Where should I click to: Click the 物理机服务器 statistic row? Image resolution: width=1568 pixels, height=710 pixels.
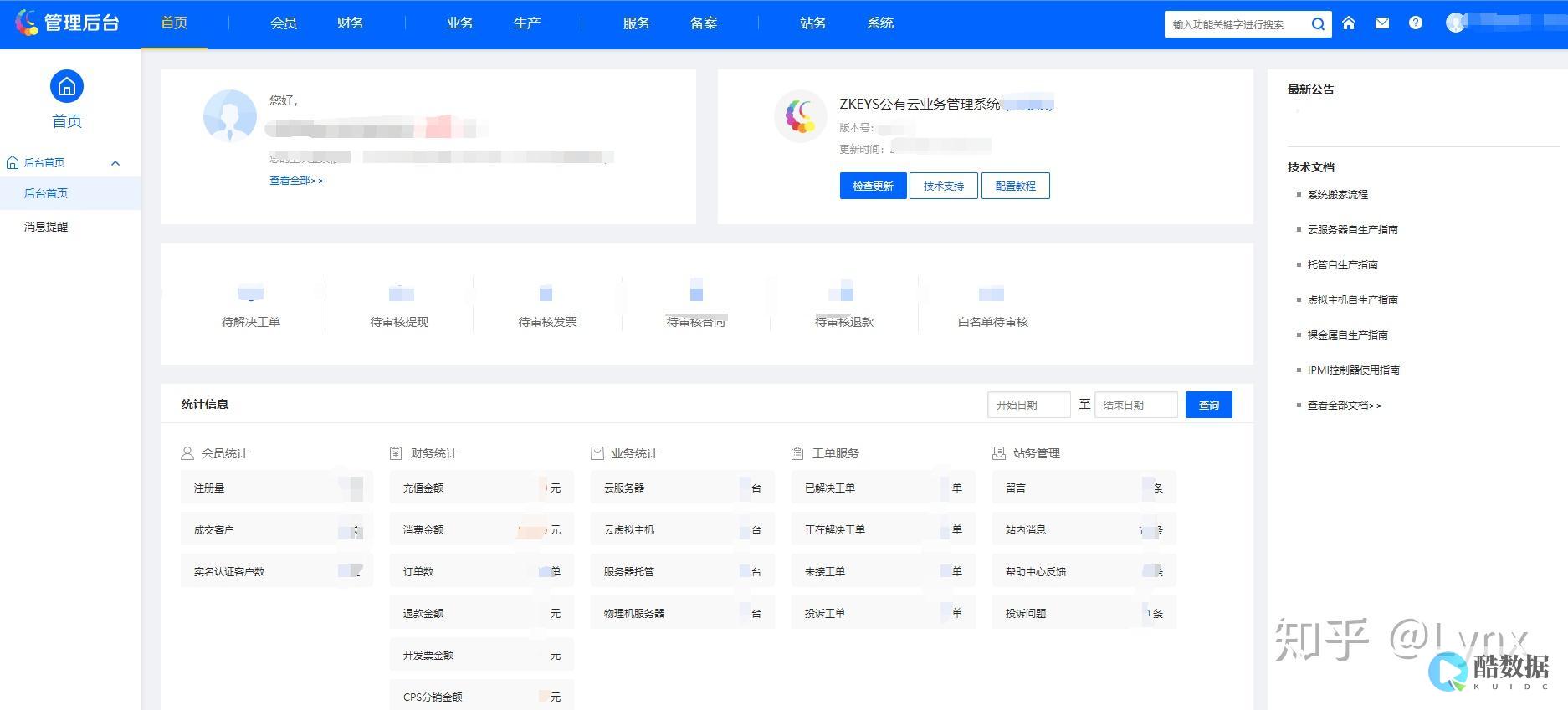(683, 613)
